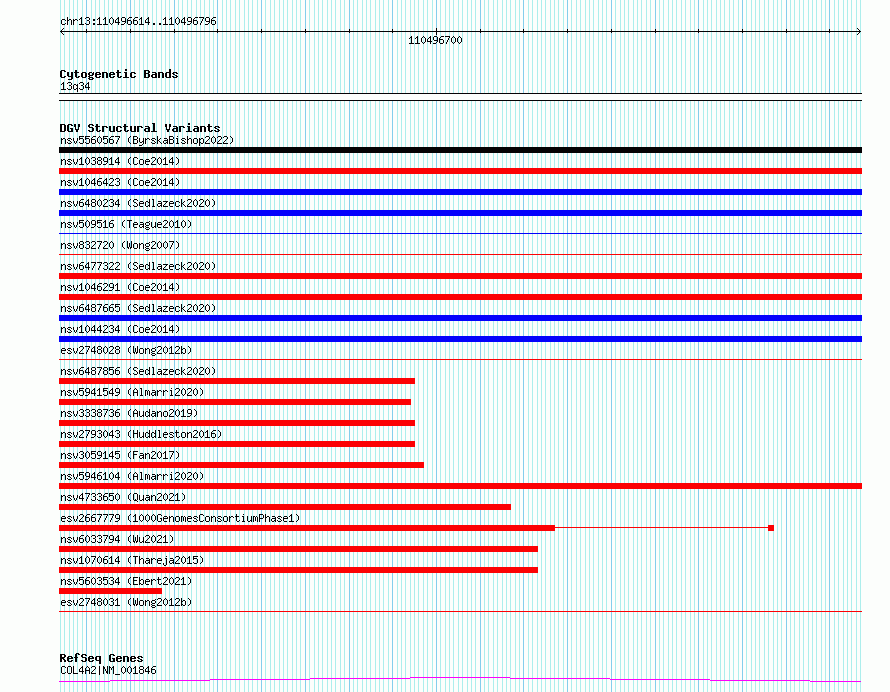Open variant nsv5560567 (ByrskaBishop2022) label
890x692 pixels.
click(x=147, y=140)
